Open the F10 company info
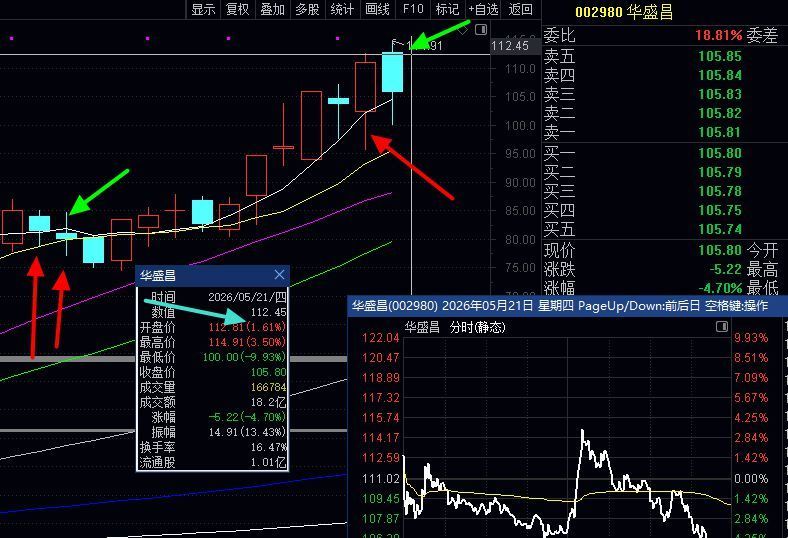788x538 pixels. (413, 9)
